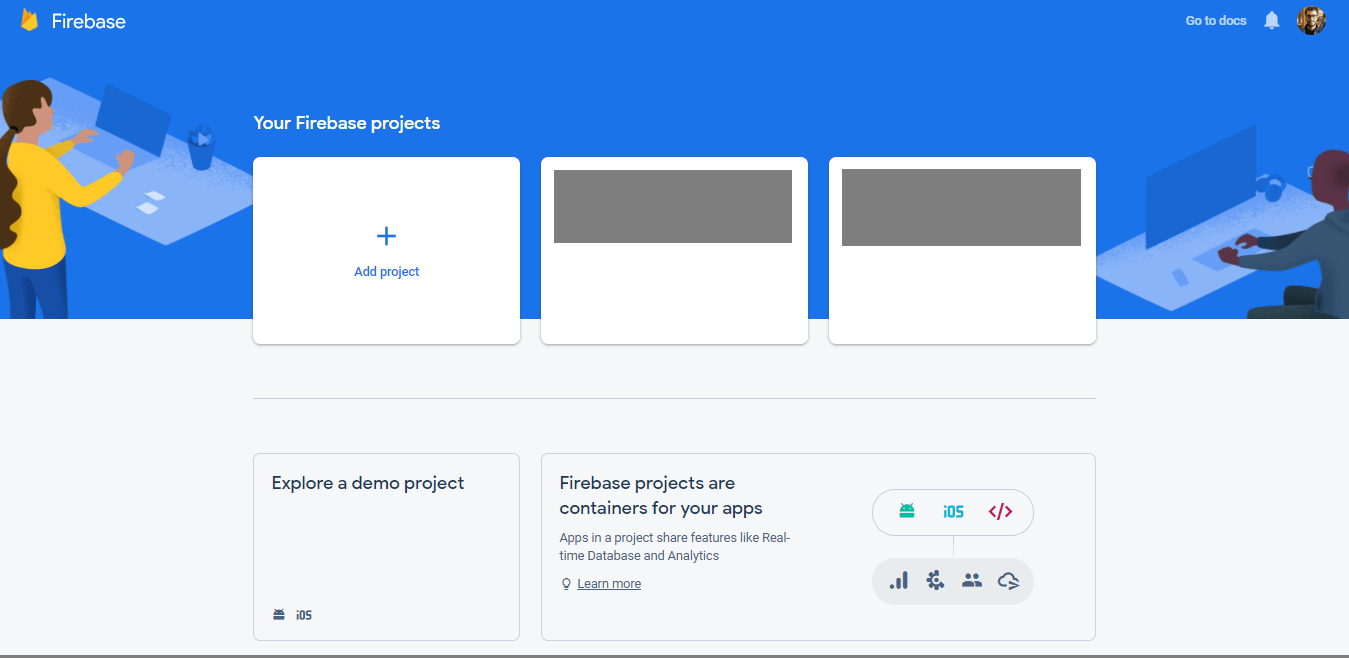
Task: Click the 'Apps in a project share features' text
Action: pos(675,546)
